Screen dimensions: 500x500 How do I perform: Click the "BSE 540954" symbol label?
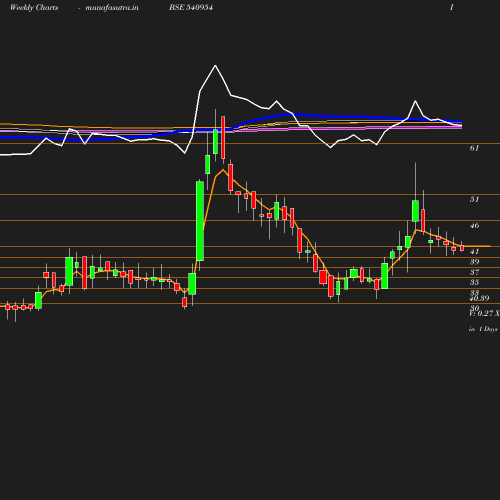[191, 8]
